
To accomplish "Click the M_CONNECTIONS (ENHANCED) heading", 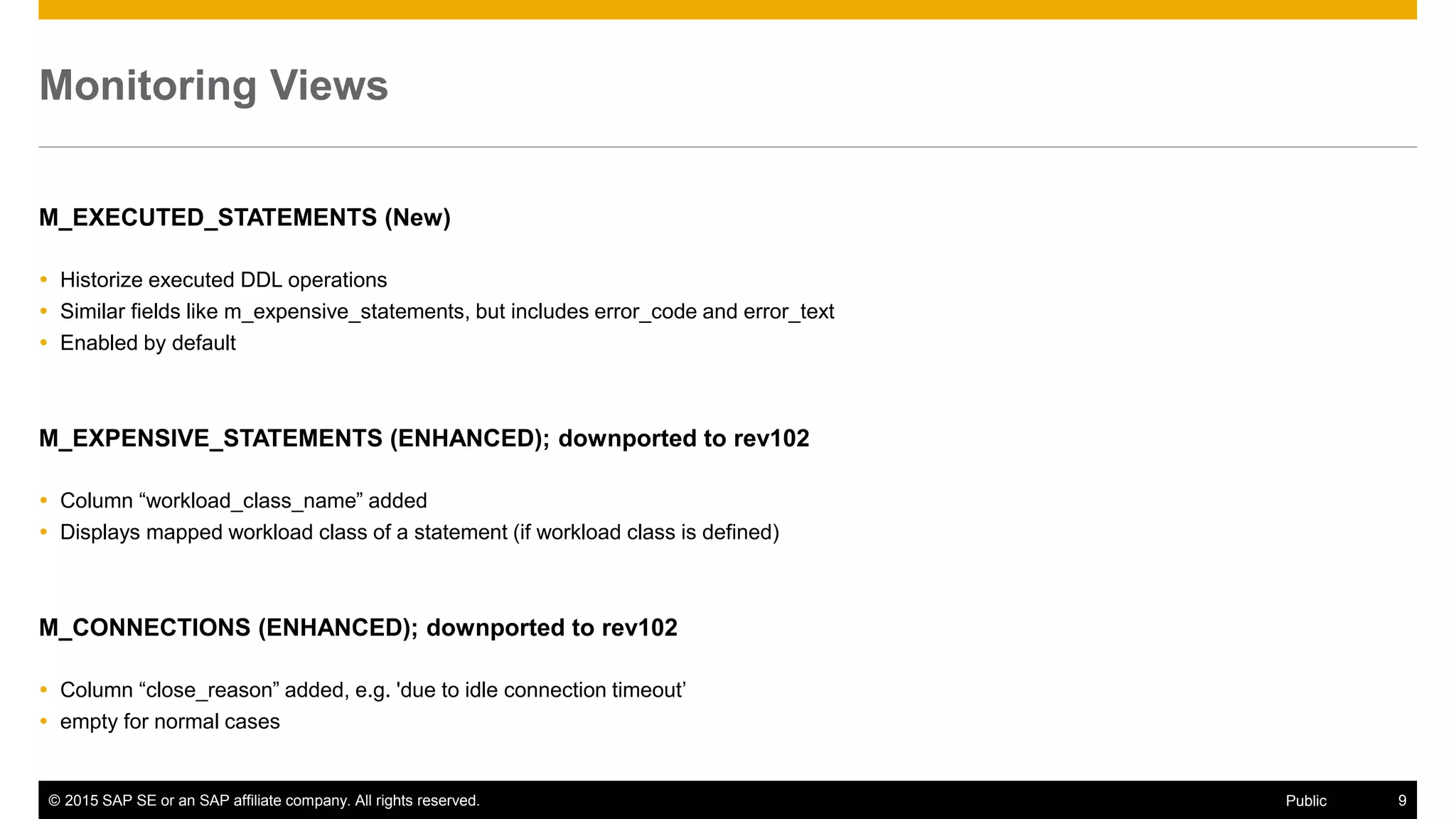I will tap(358, 628).
